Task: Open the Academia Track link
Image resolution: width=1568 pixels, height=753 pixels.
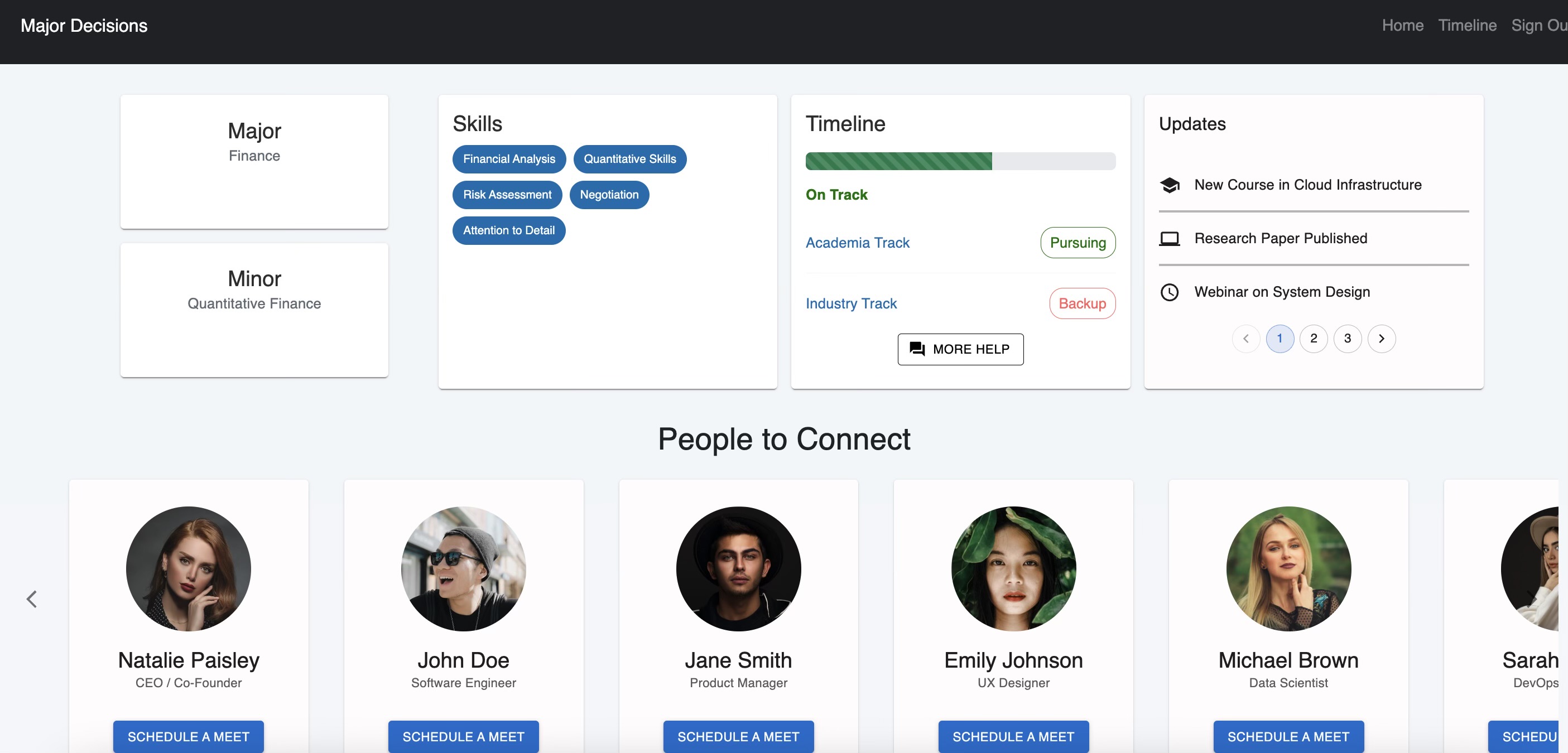Action: coord(857,243)
